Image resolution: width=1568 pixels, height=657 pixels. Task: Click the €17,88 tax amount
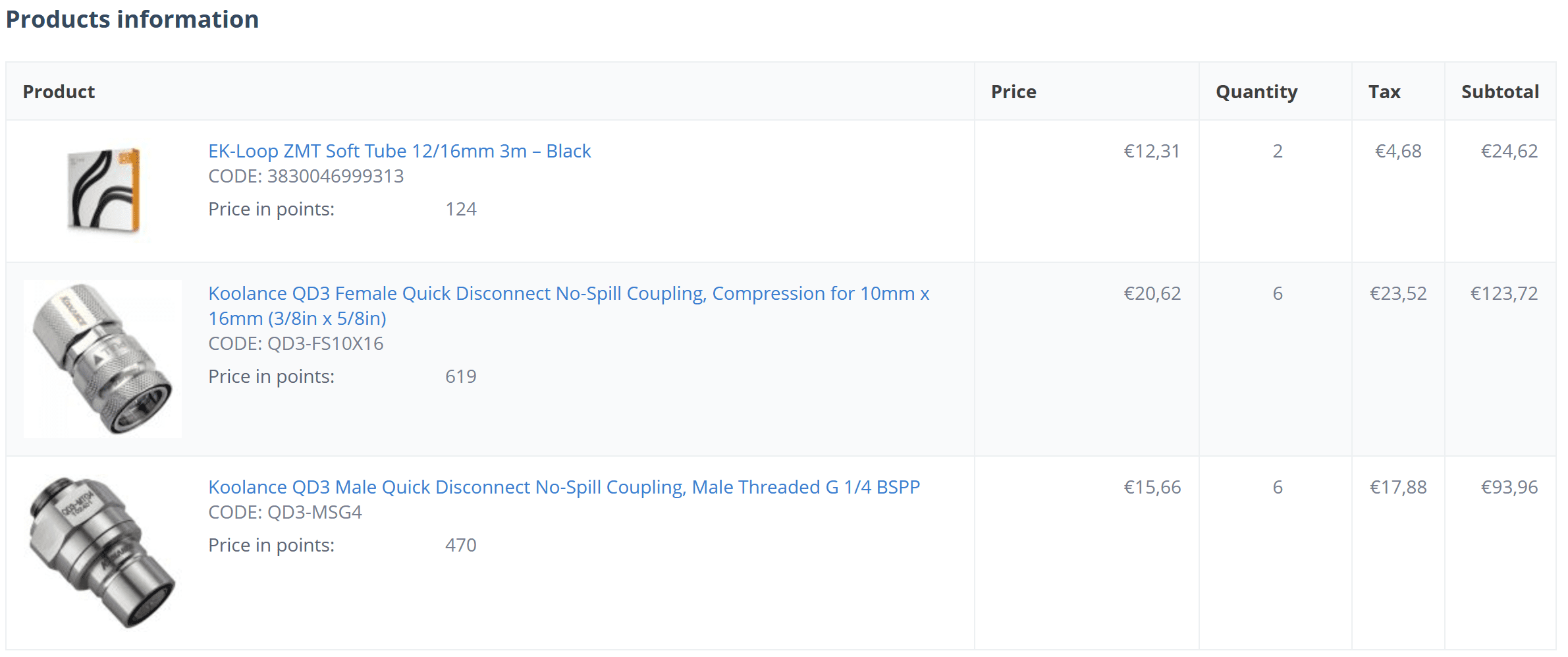tap(1398, 487)
